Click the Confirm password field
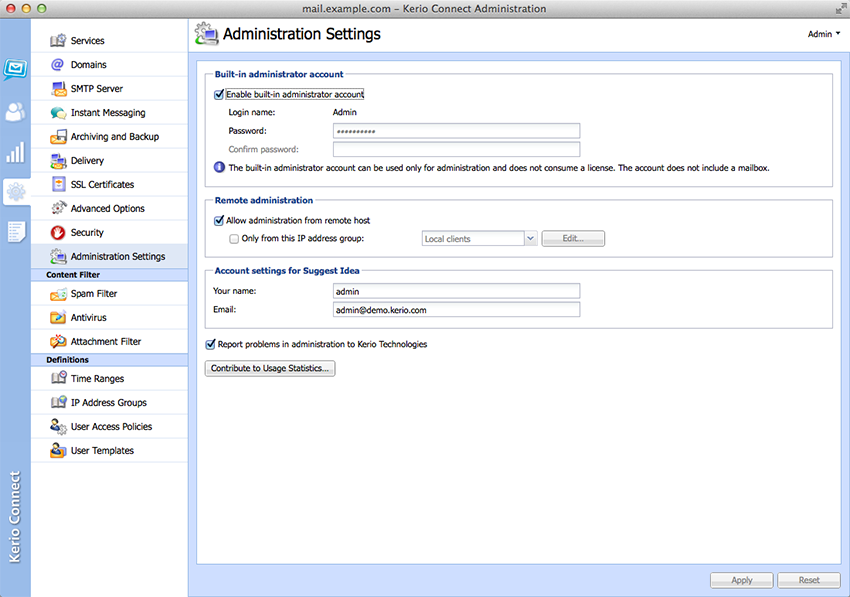This screenshot has height=597, width=850. click(456, 150)
